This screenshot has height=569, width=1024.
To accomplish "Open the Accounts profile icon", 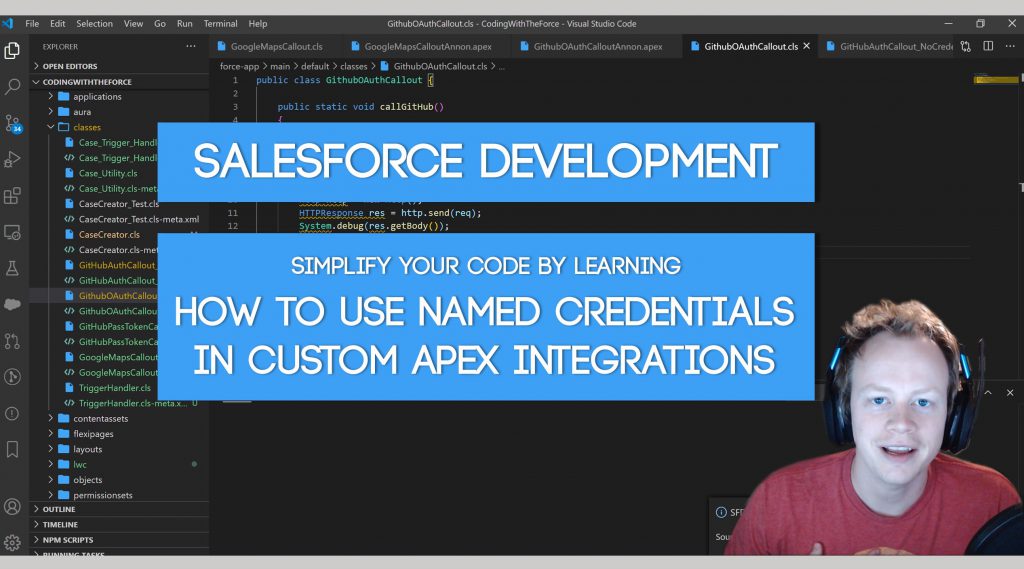I will [x=12, y=506].
